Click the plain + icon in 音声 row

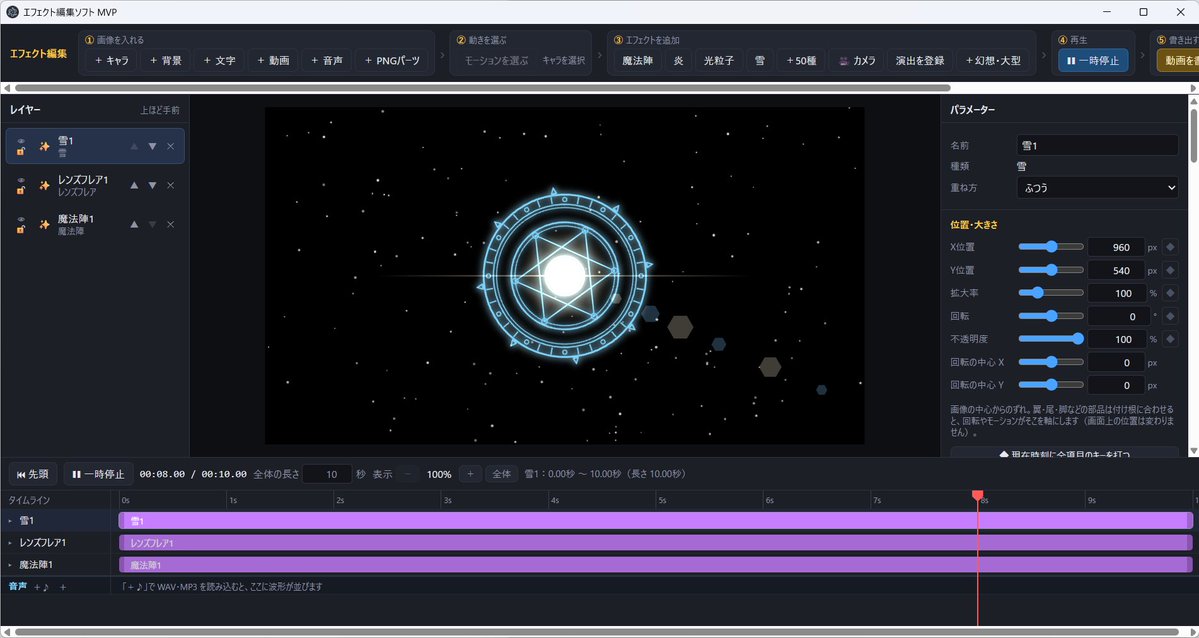tap(63, 587)
